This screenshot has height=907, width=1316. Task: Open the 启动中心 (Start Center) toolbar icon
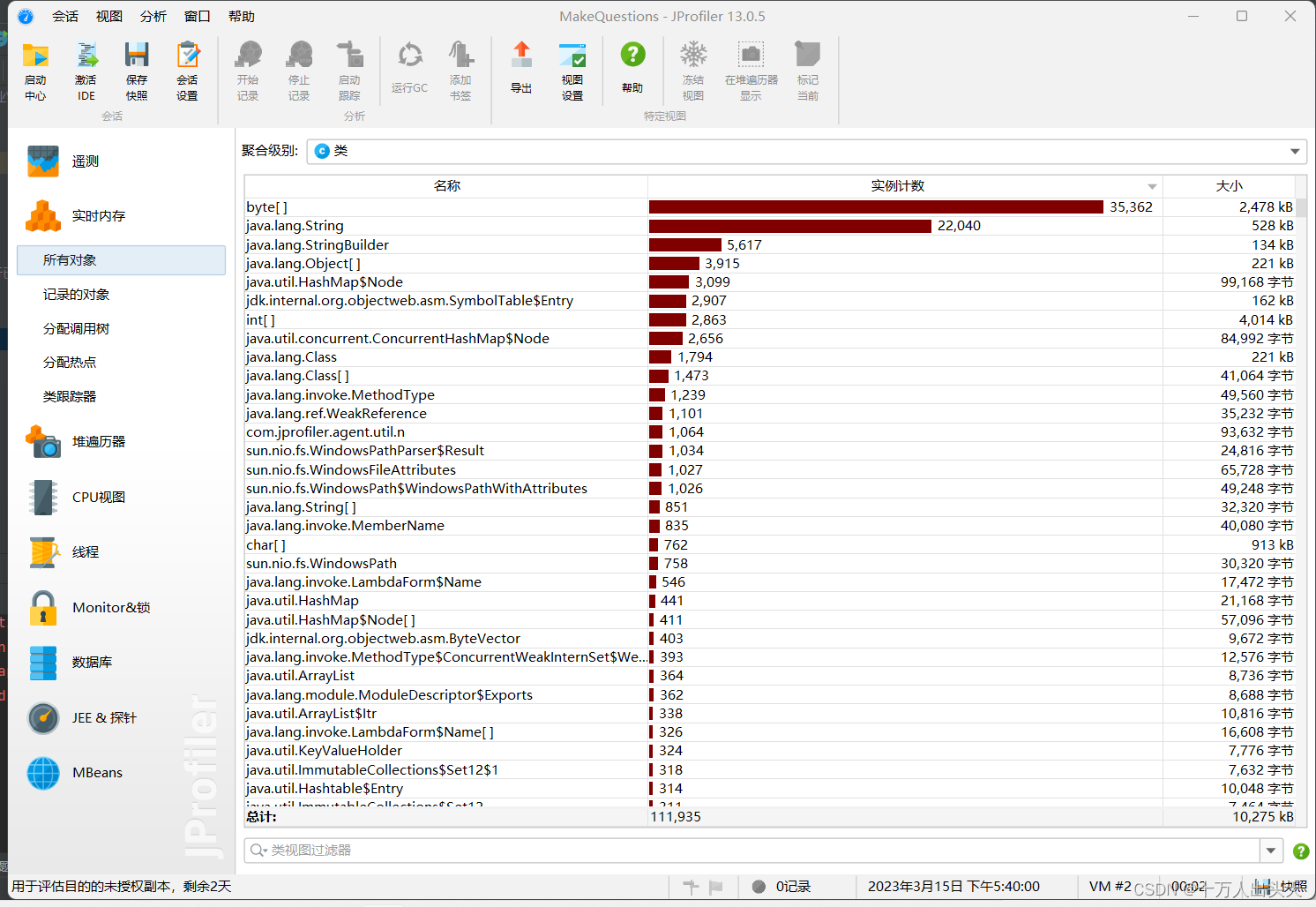click(35, 71)
